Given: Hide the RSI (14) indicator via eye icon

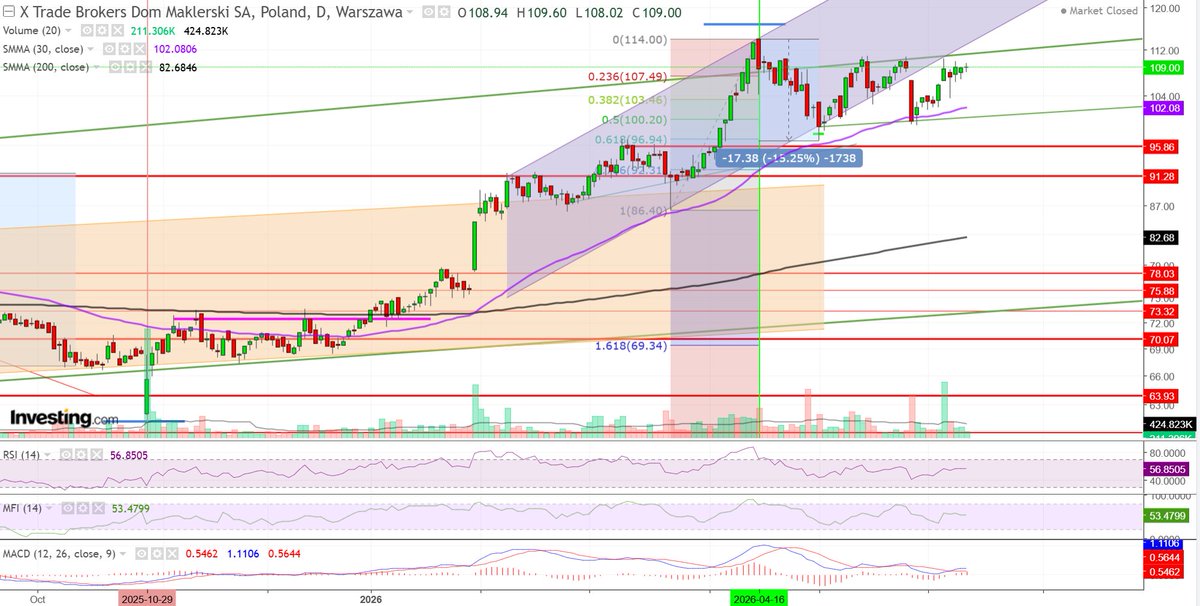Looking at the screenshot, I should coord(66,454).
